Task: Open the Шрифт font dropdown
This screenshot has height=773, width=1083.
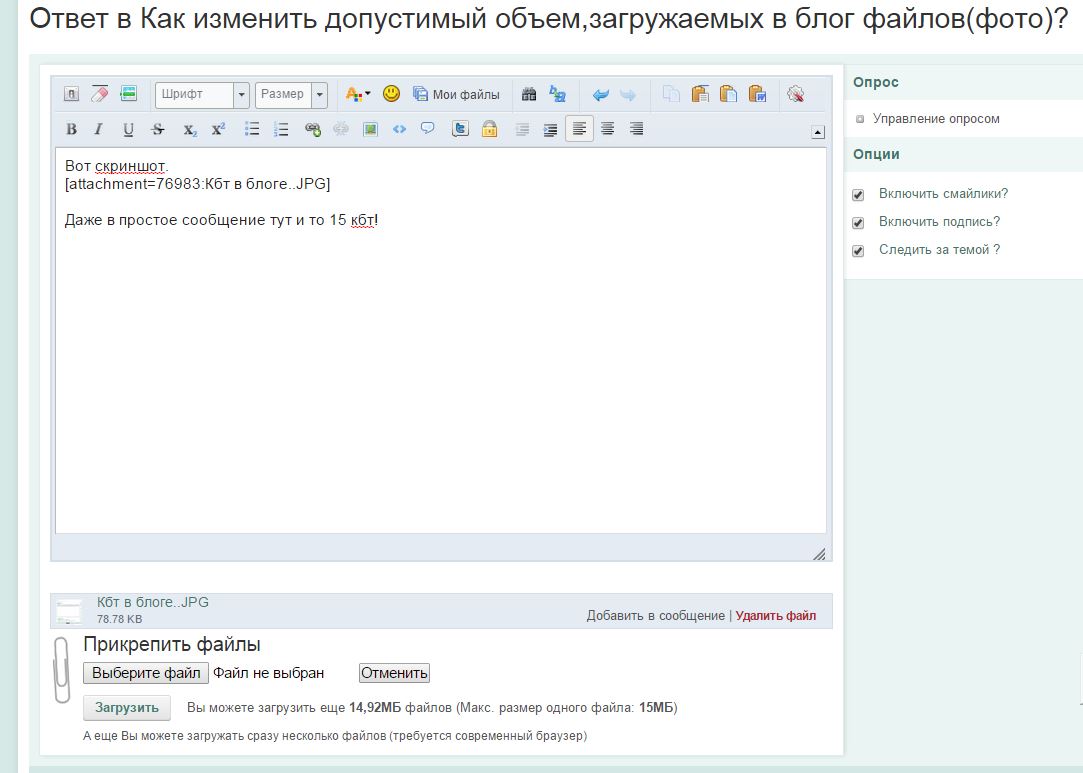Action: click(x=241, y=94)
